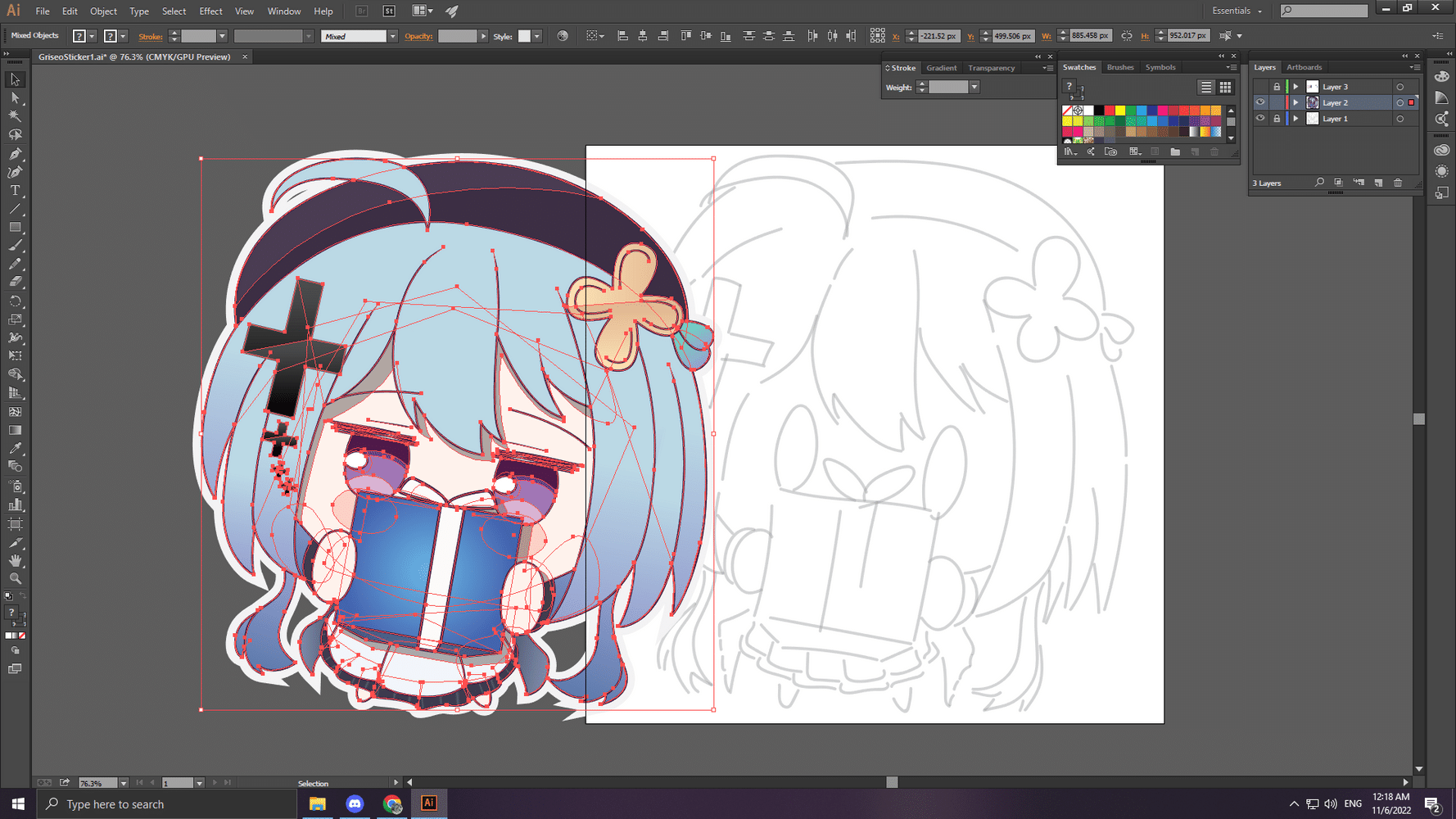Select the Rectangle tool
This screenshot has height=819, width=1456.
[15, 228]
